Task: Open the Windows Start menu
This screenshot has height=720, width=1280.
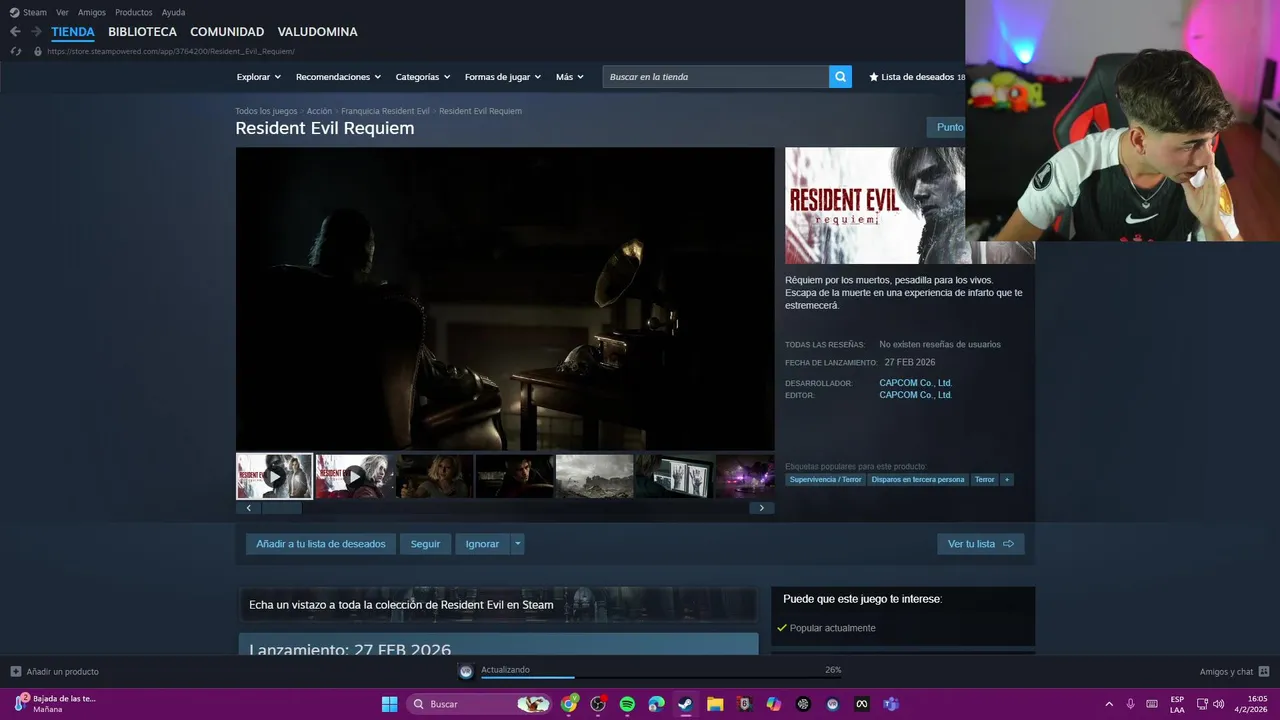Action: (x=389, y=704)
